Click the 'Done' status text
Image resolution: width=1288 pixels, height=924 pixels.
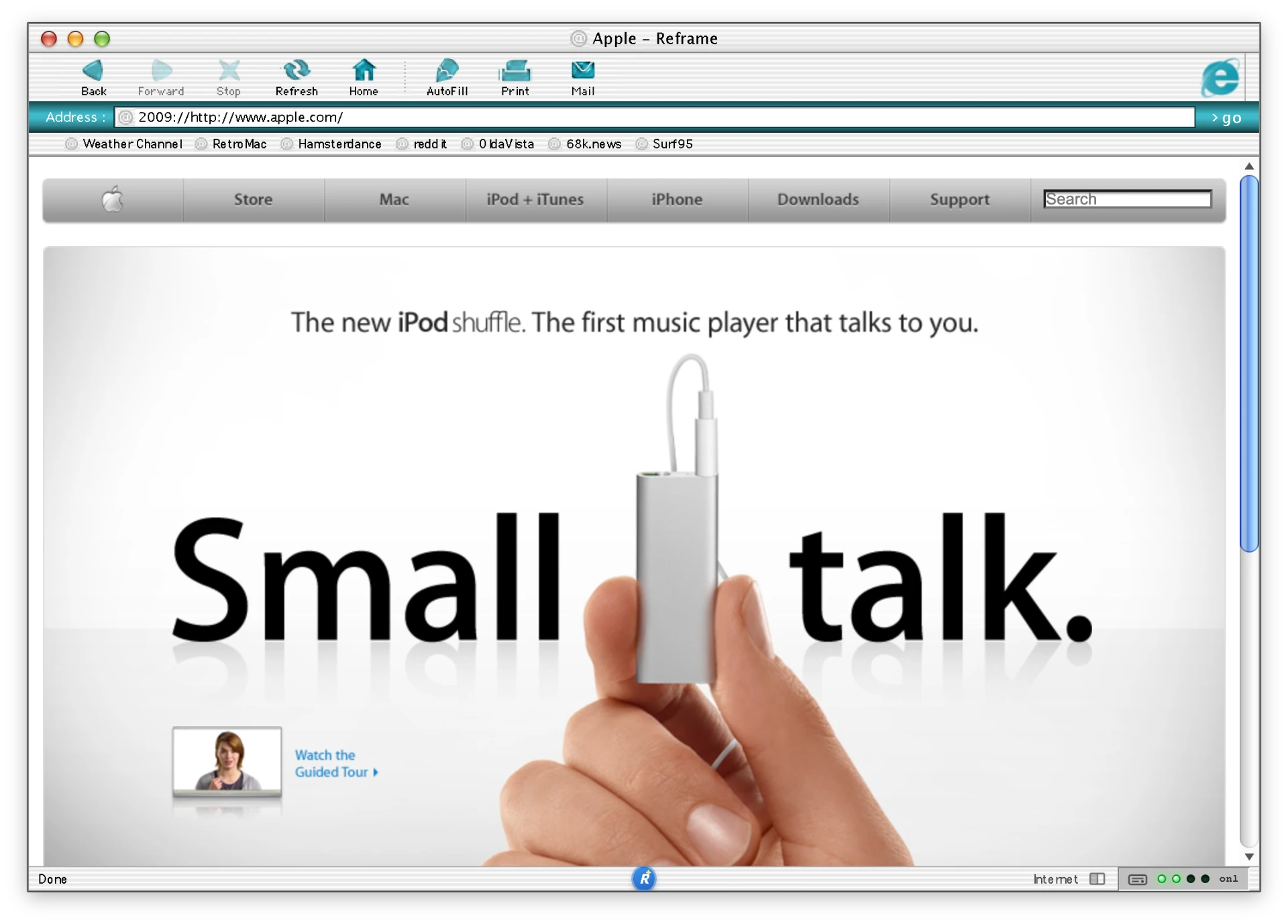point(52,879)
